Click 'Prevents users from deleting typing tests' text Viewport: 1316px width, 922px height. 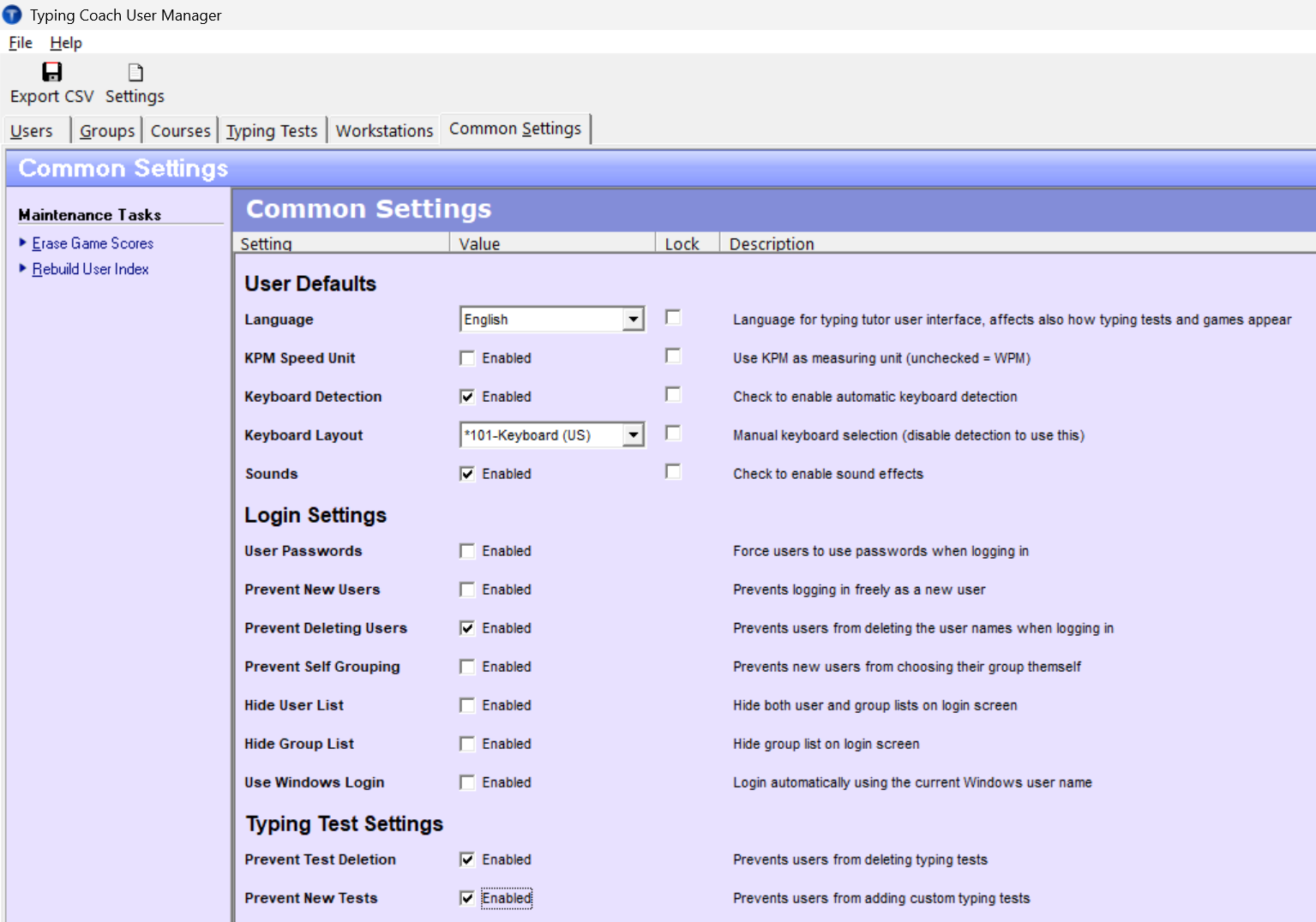tap(861, 859)
